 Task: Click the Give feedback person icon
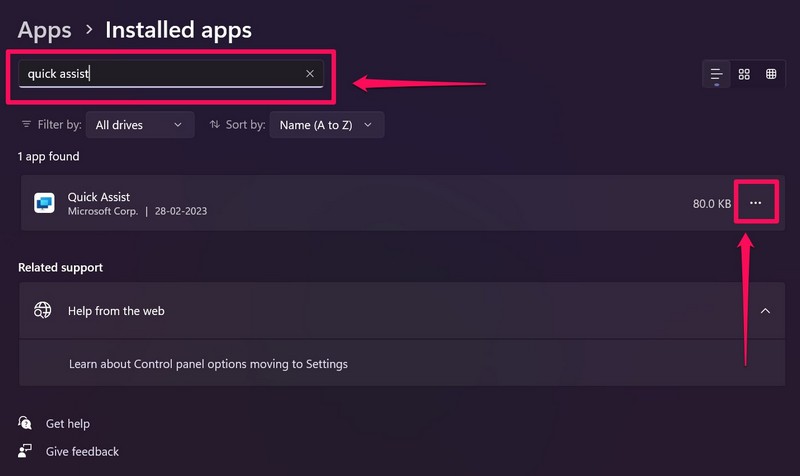26,452
